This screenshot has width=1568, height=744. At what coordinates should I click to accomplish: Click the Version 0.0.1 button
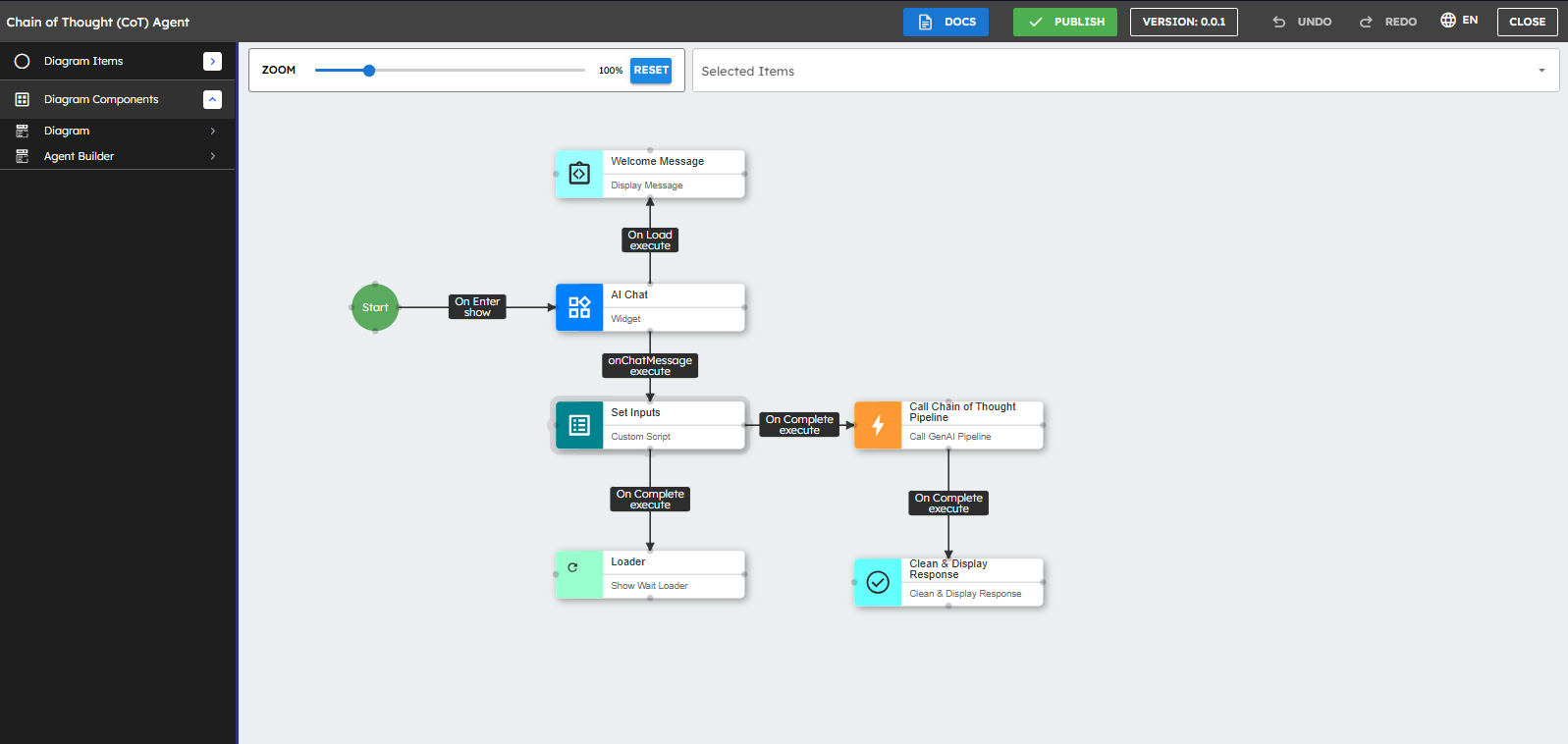1183,22
